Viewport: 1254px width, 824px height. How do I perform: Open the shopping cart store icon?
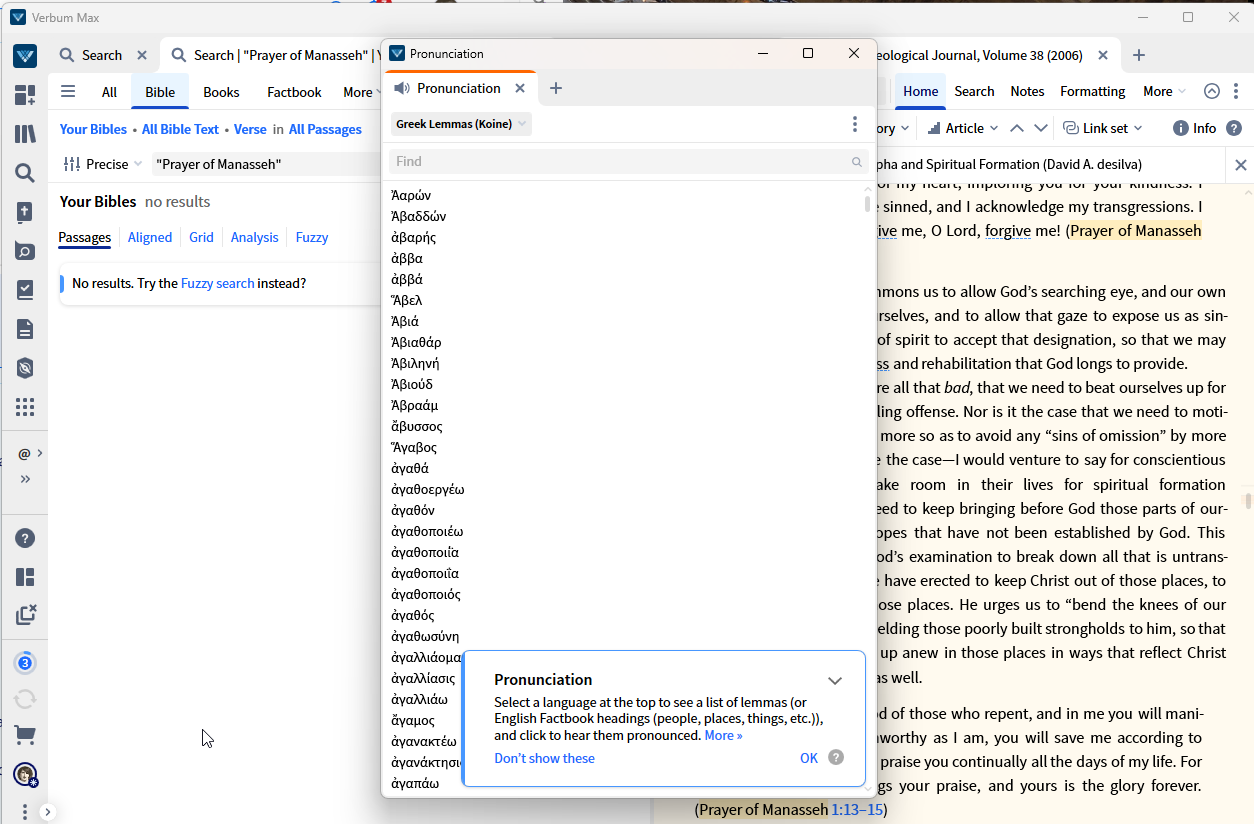25,736
